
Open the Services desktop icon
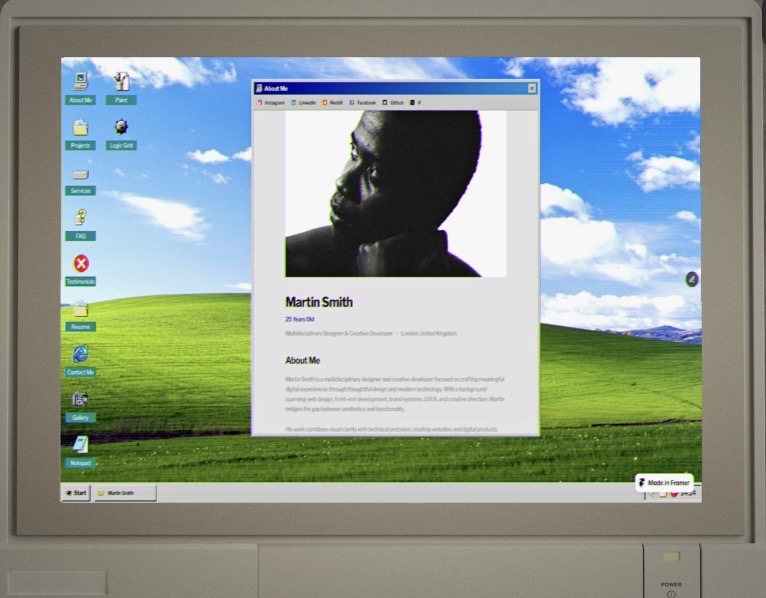click(81, 181)
